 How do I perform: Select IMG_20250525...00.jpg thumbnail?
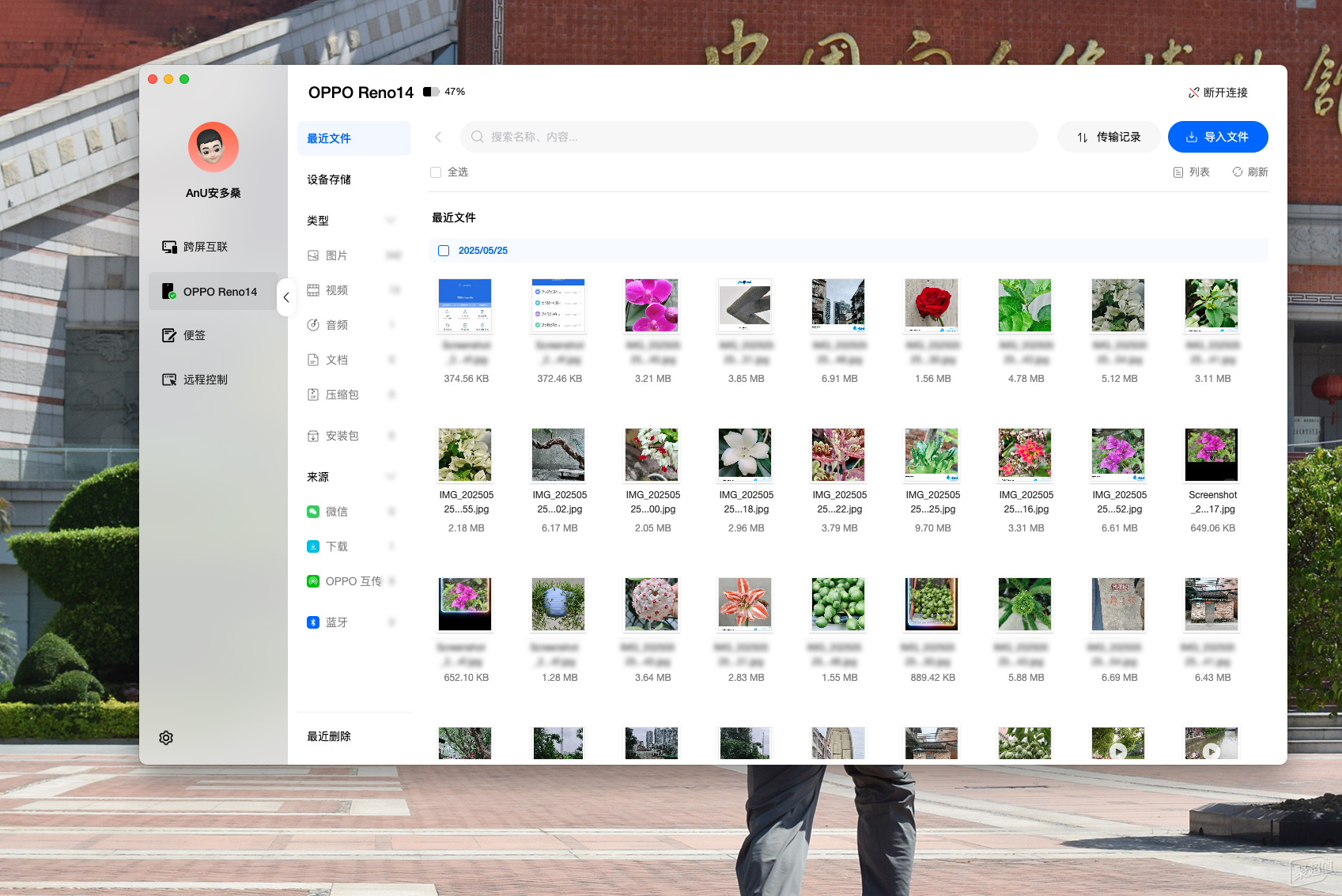(x=652, y=455)
